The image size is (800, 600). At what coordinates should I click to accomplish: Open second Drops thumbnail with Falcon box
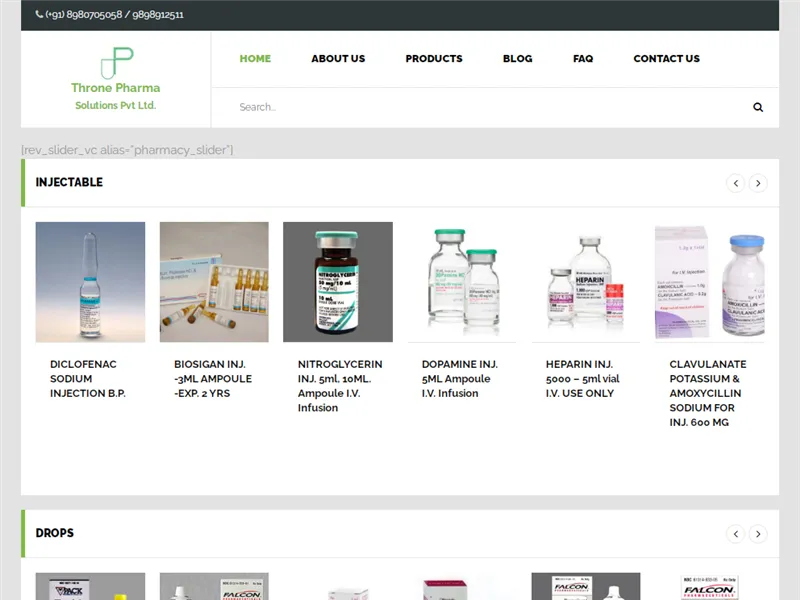pyautogui.click(x=214, y=586)
